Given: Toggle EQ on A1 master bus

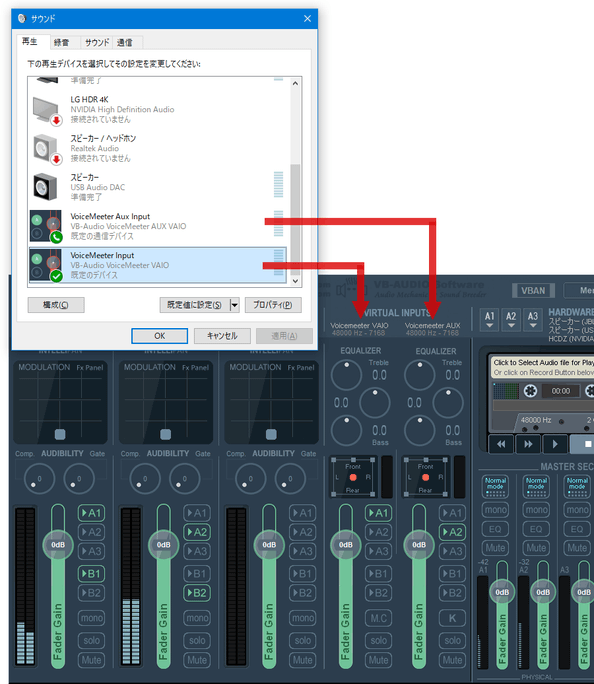Looking at the screenshot, I should [x=495, y=529].
